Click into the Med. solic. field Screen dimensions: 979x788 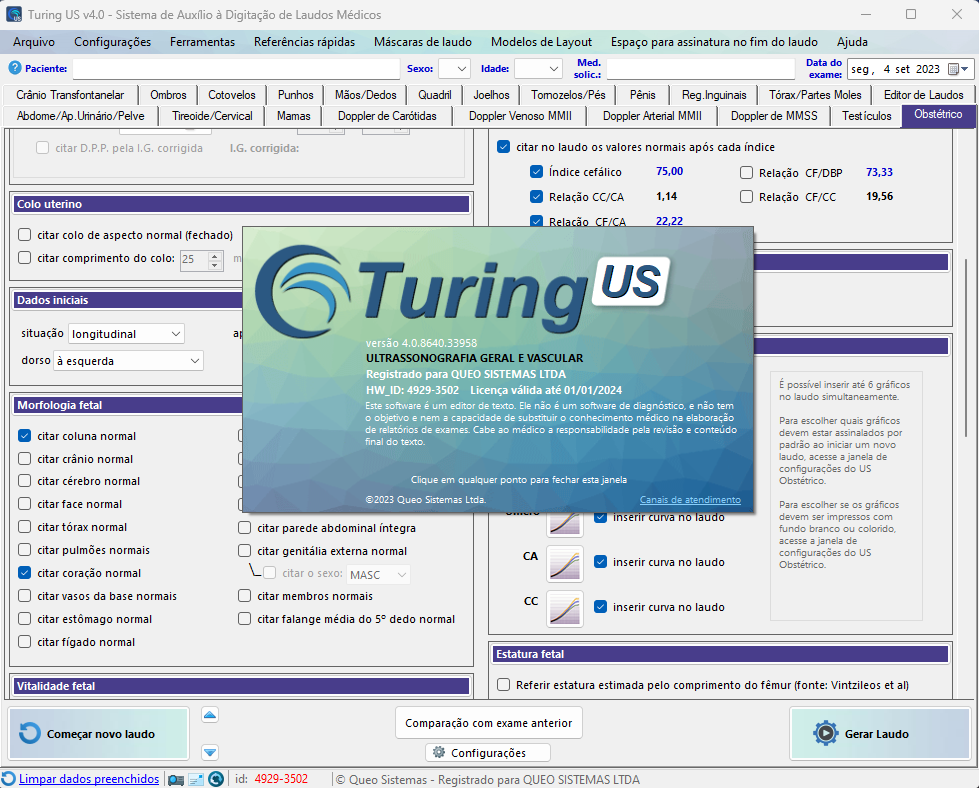tap(701, 69)
